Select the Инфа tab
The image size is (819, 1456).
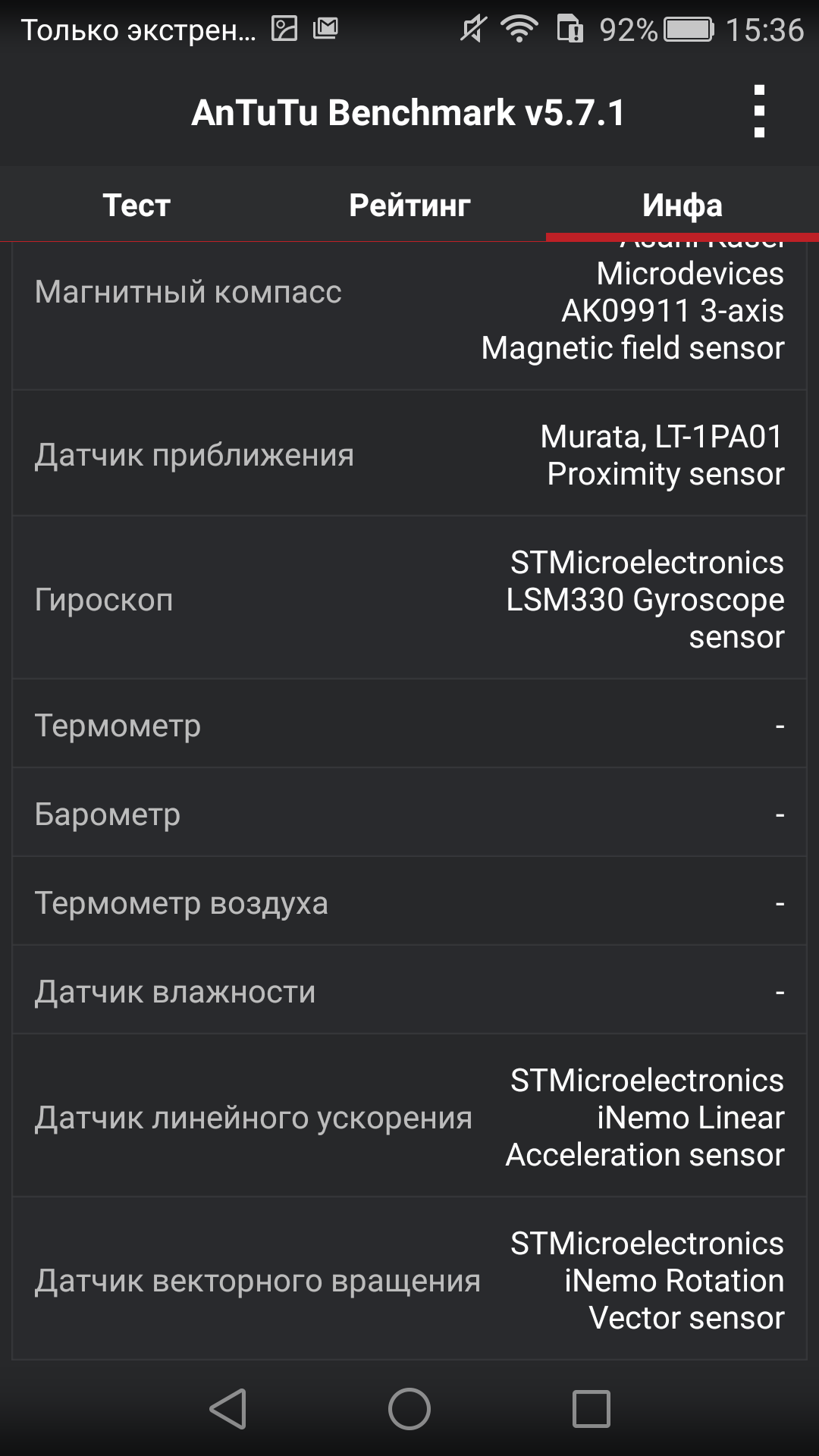[x=682, y=205]
